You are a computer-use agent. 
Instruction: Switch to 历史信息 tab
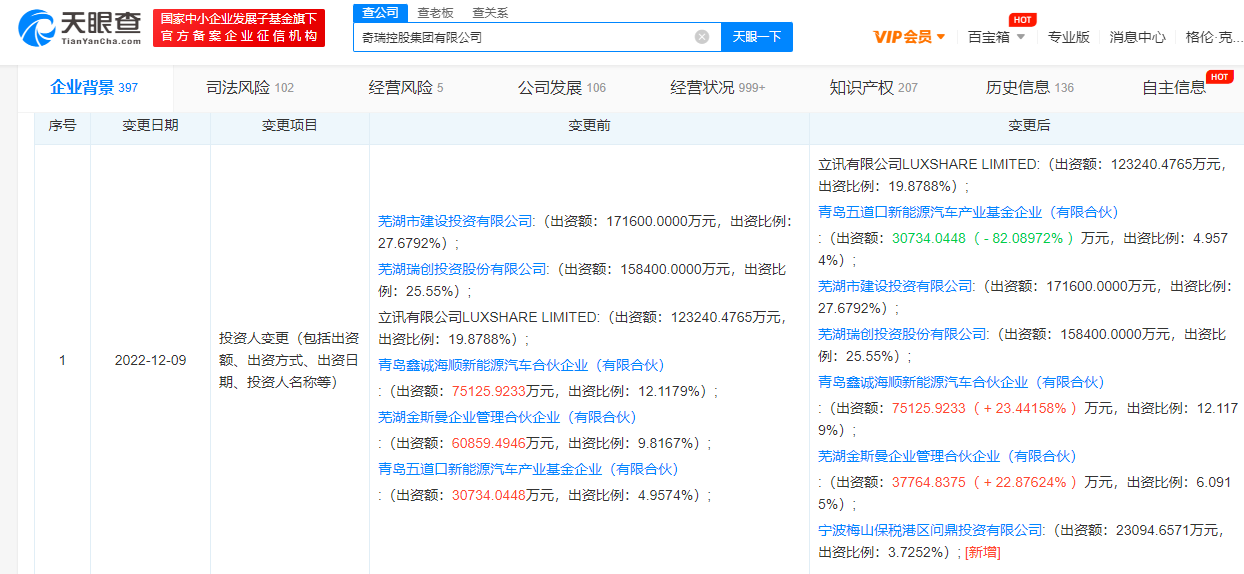pos(1030,88)
